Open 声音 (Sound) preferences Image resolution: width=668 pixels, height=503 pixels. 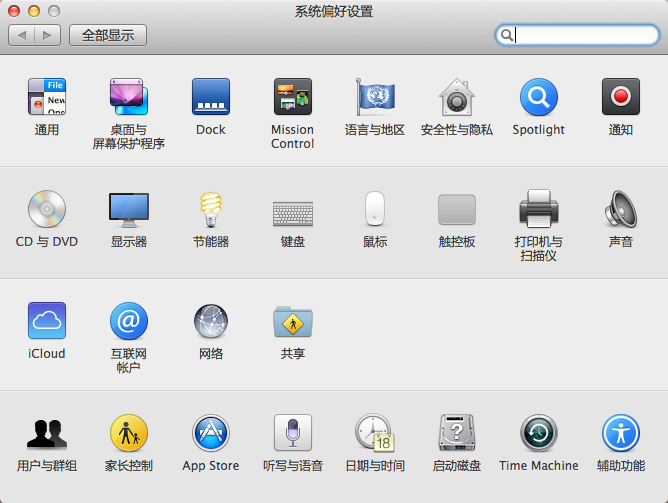tap(621, 209)
